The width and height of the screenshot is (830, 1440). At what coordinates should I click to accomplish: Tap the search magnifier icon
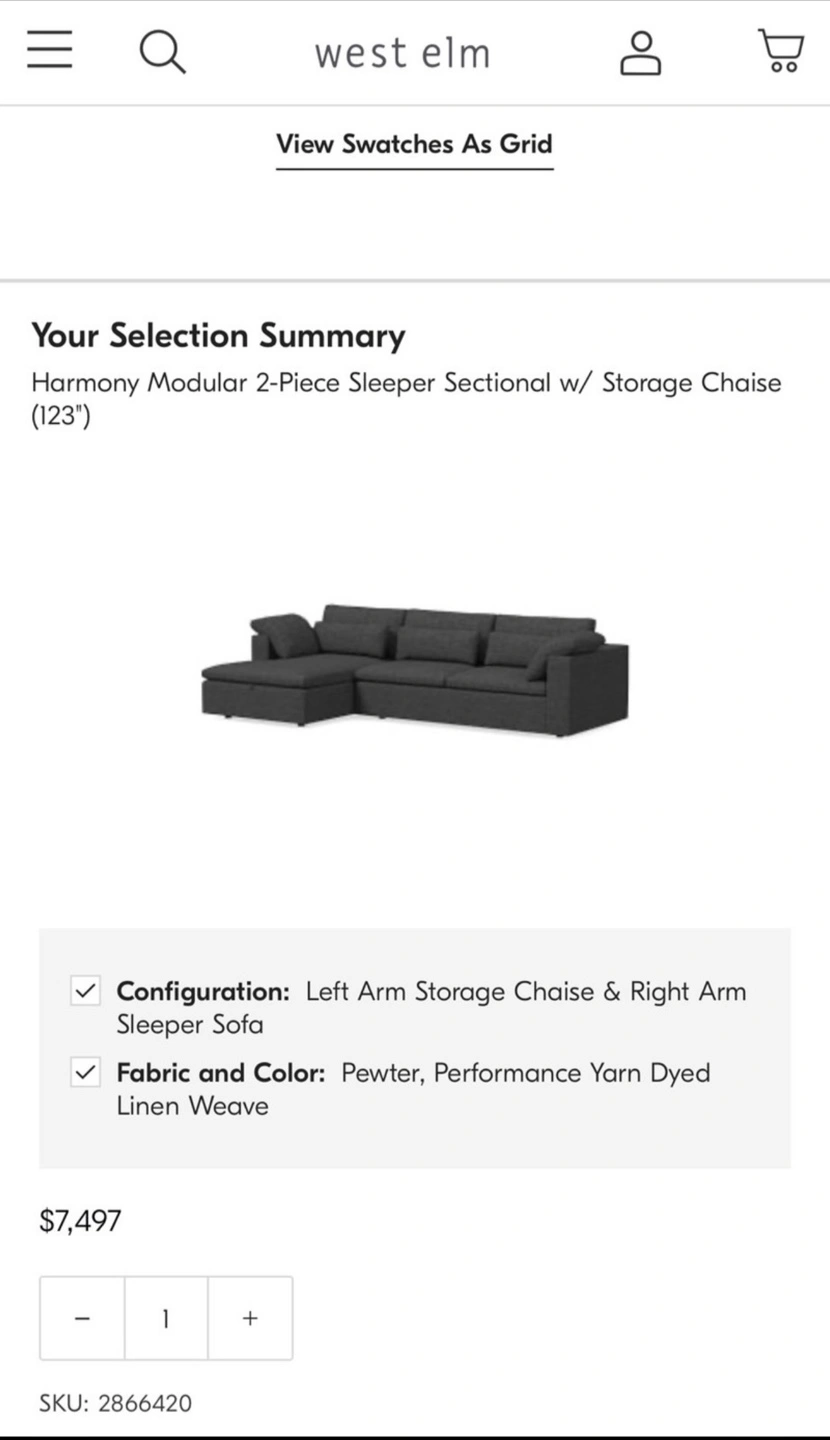point(162,51)
